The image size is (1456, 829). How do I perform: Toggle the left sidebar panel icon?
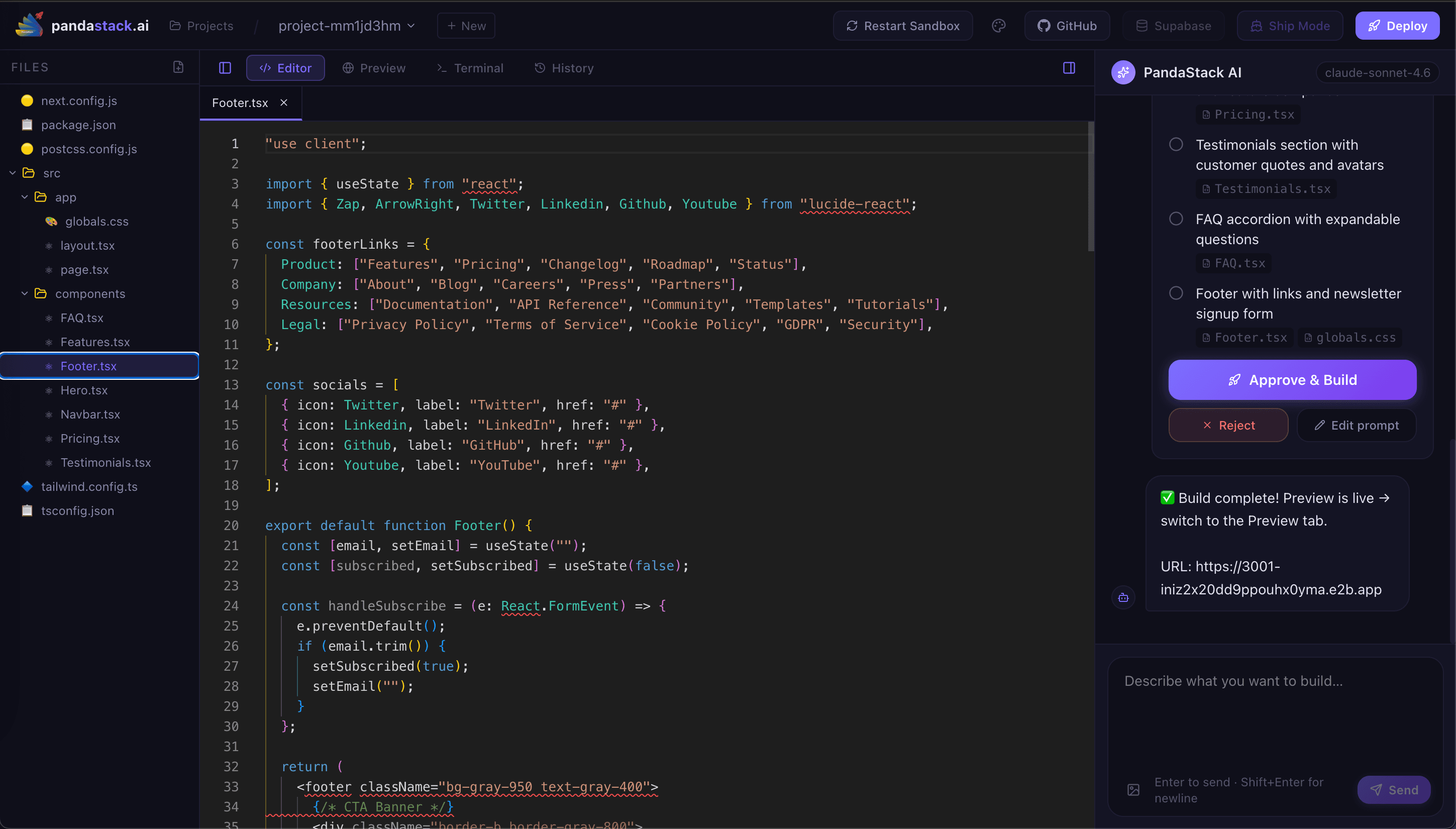(225, 68)
